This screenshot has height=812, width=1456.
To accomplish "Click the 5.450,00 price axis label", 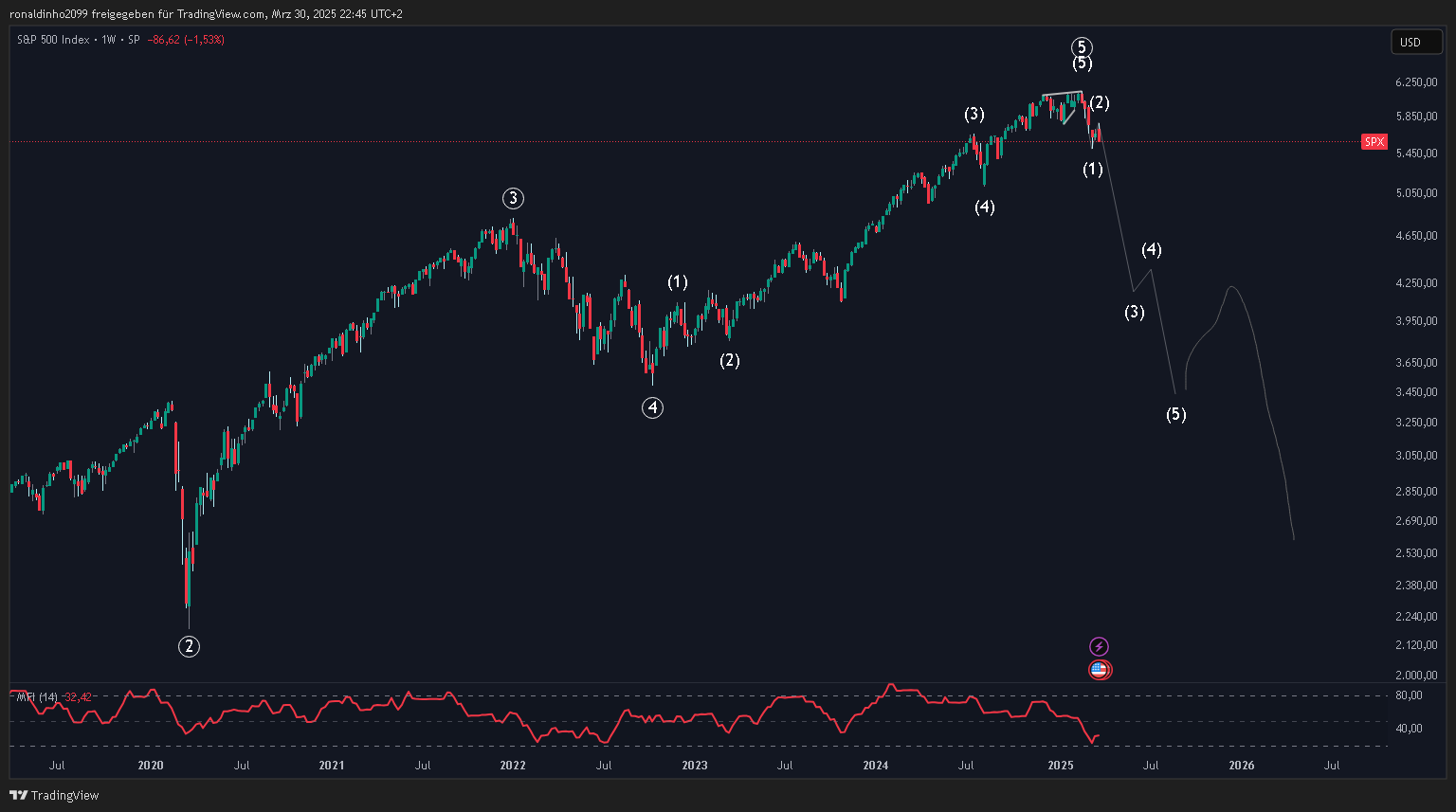I will pyautogui.click(x=1416, y=153).
